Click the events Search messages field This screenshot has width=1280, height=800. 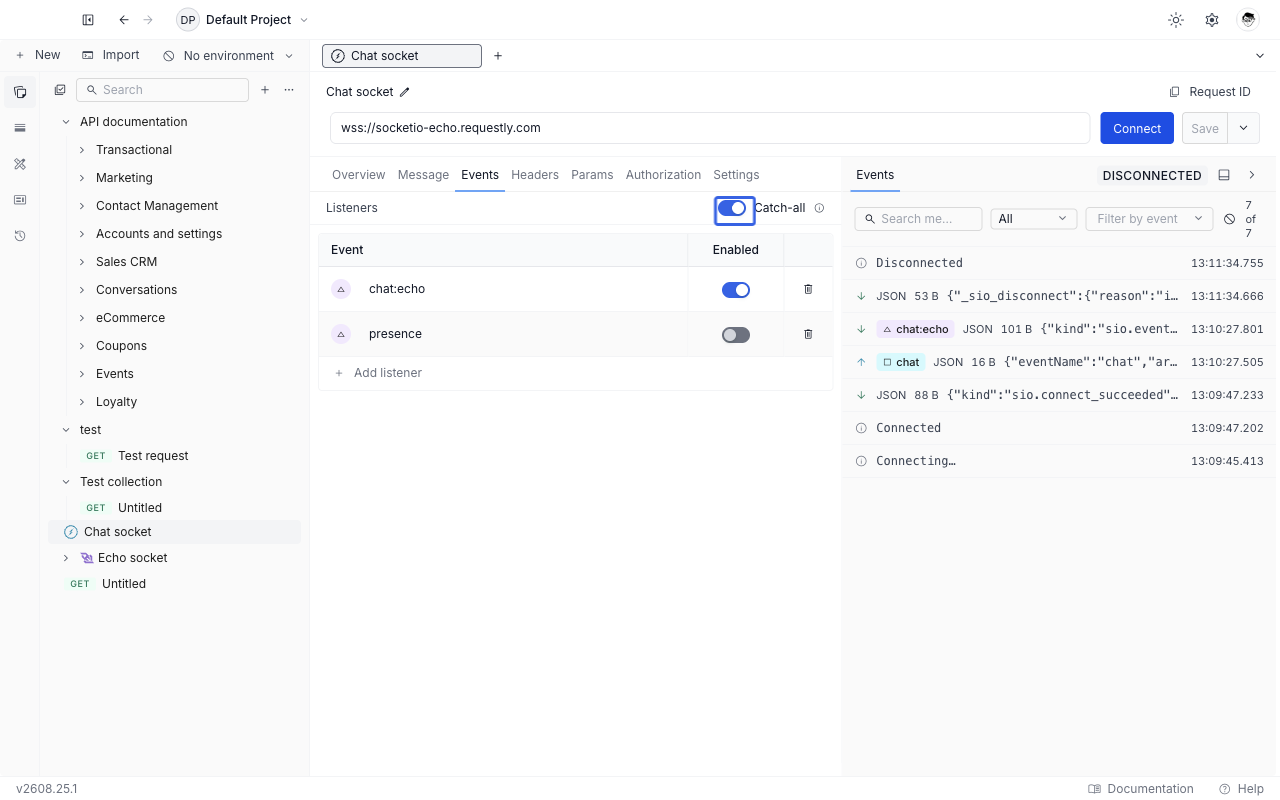point(918,219)
